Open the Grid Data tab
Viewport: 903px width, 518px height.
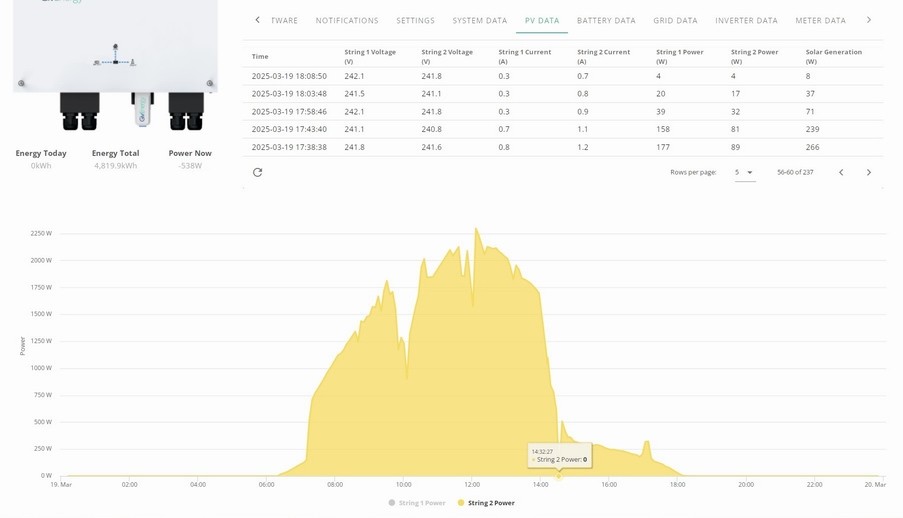675,20
